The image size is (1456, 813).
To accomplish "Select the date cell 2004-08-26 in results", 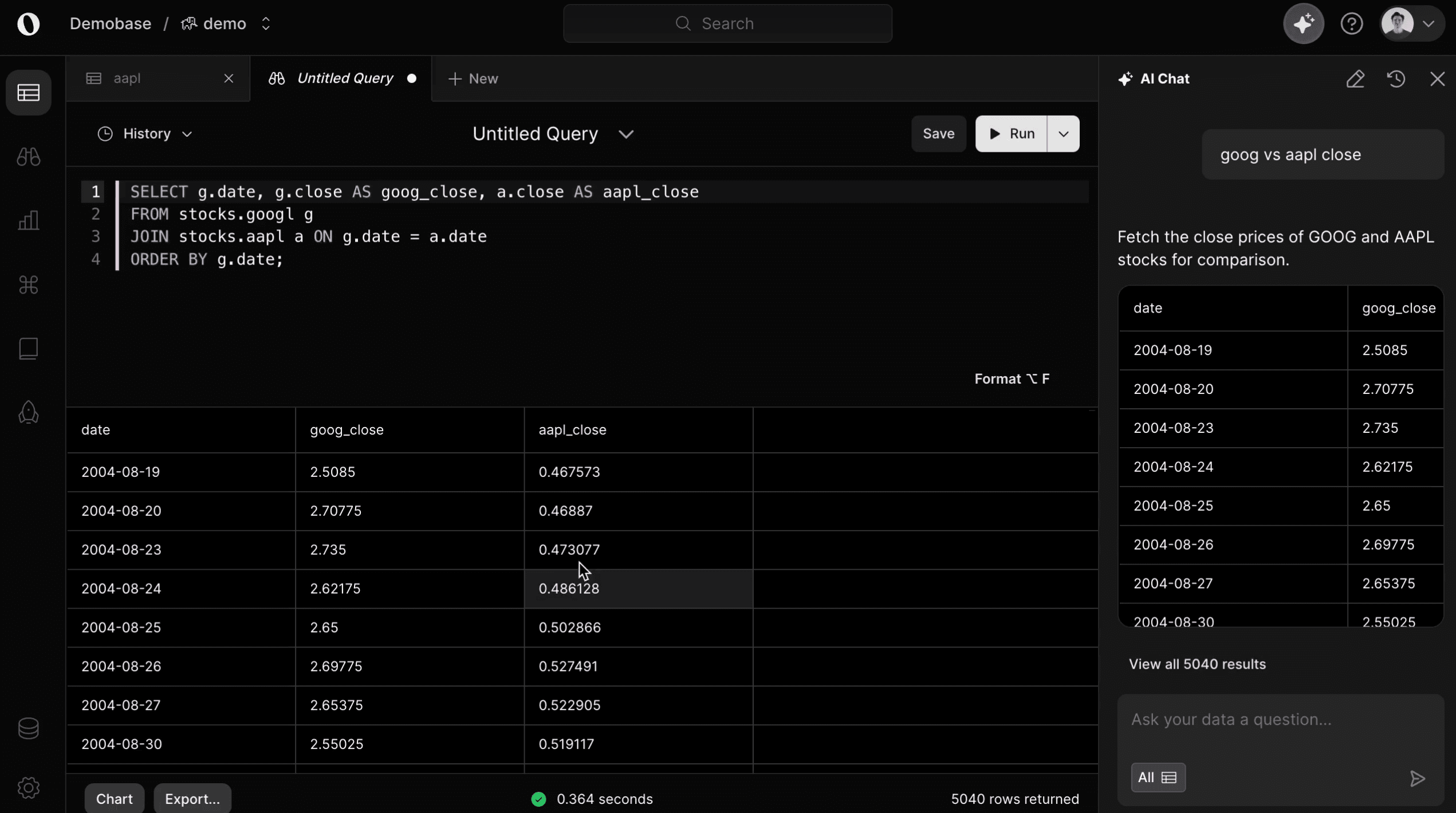I will point(181,666).
